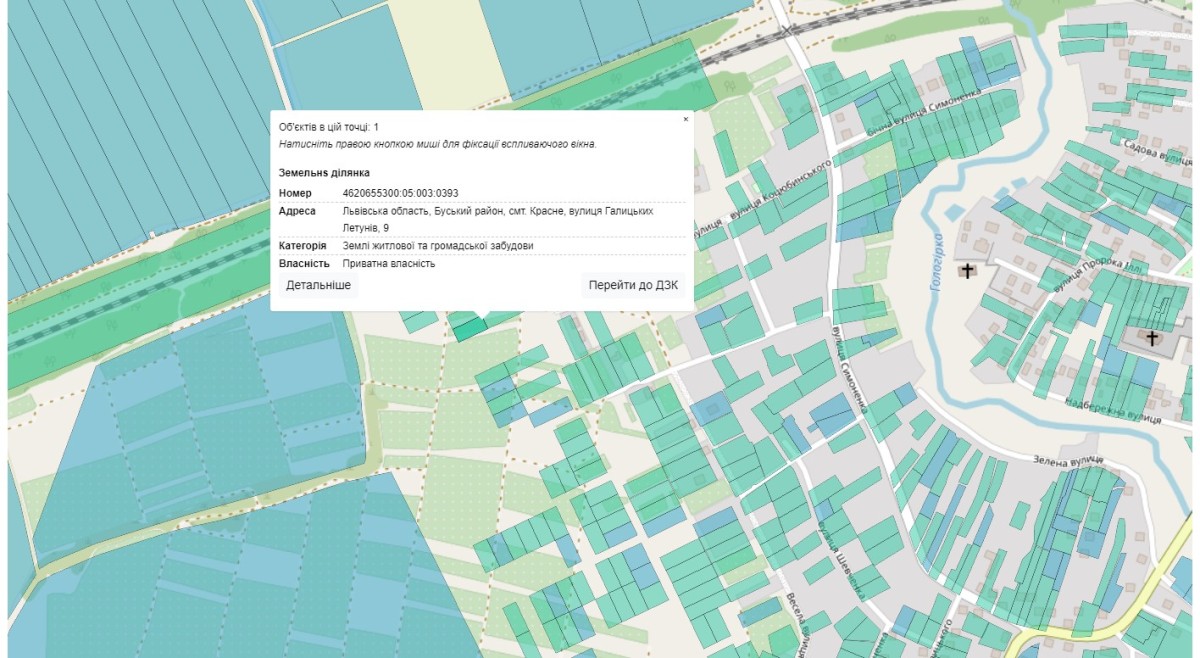Click the Земельна ділянка heading
The height and width of the screenshot is (658, 1200).
pos(324,173)
